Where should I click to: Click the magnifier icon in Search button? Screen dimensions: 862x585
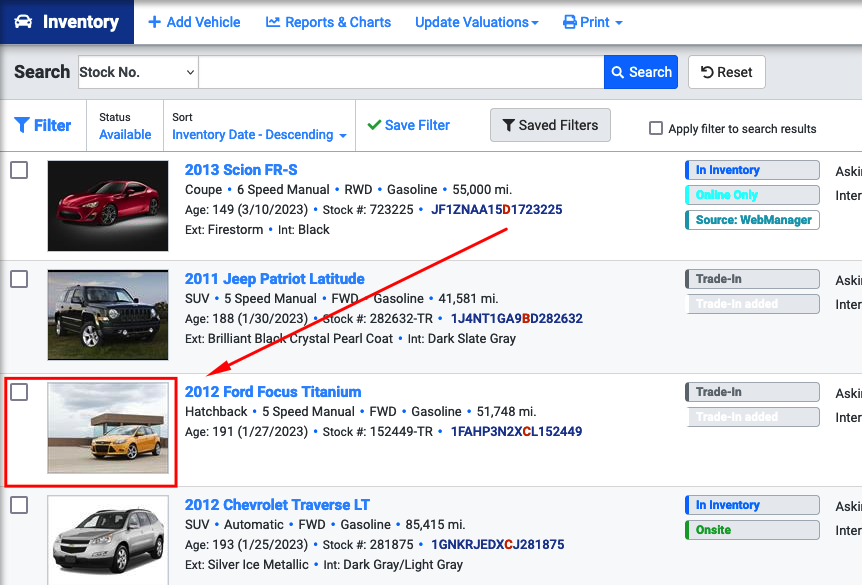coord(617,72)
